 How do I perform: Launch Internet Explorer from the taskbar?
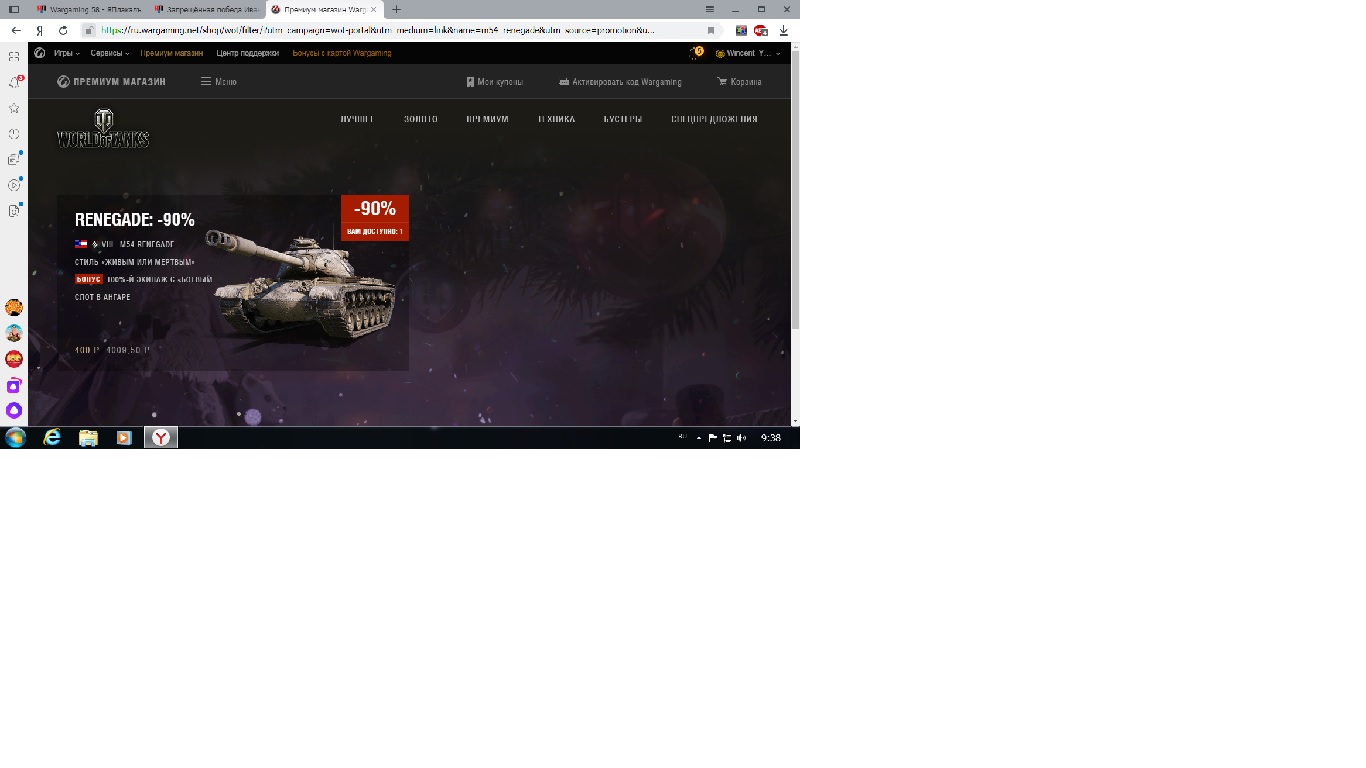(x=52, y=438)
